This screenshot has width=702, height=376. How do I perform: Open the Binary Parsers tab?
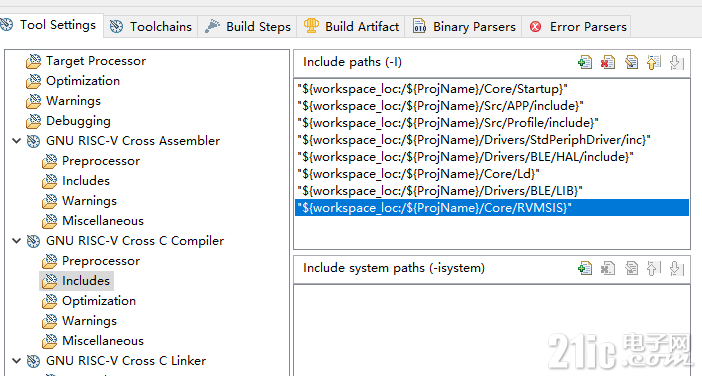pos(464,26)
